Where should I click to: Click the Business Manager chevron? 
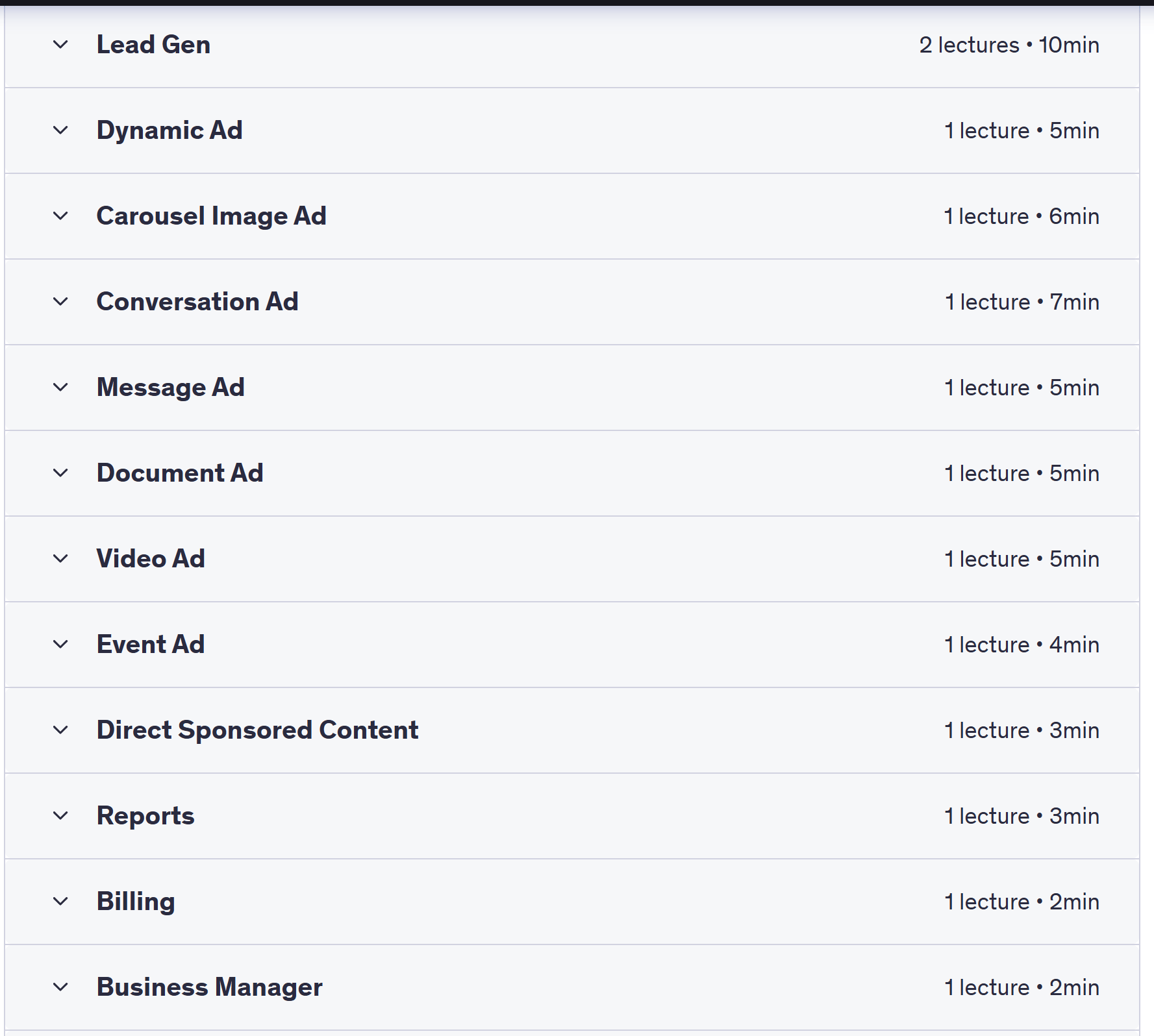click(x=60, y=987)
